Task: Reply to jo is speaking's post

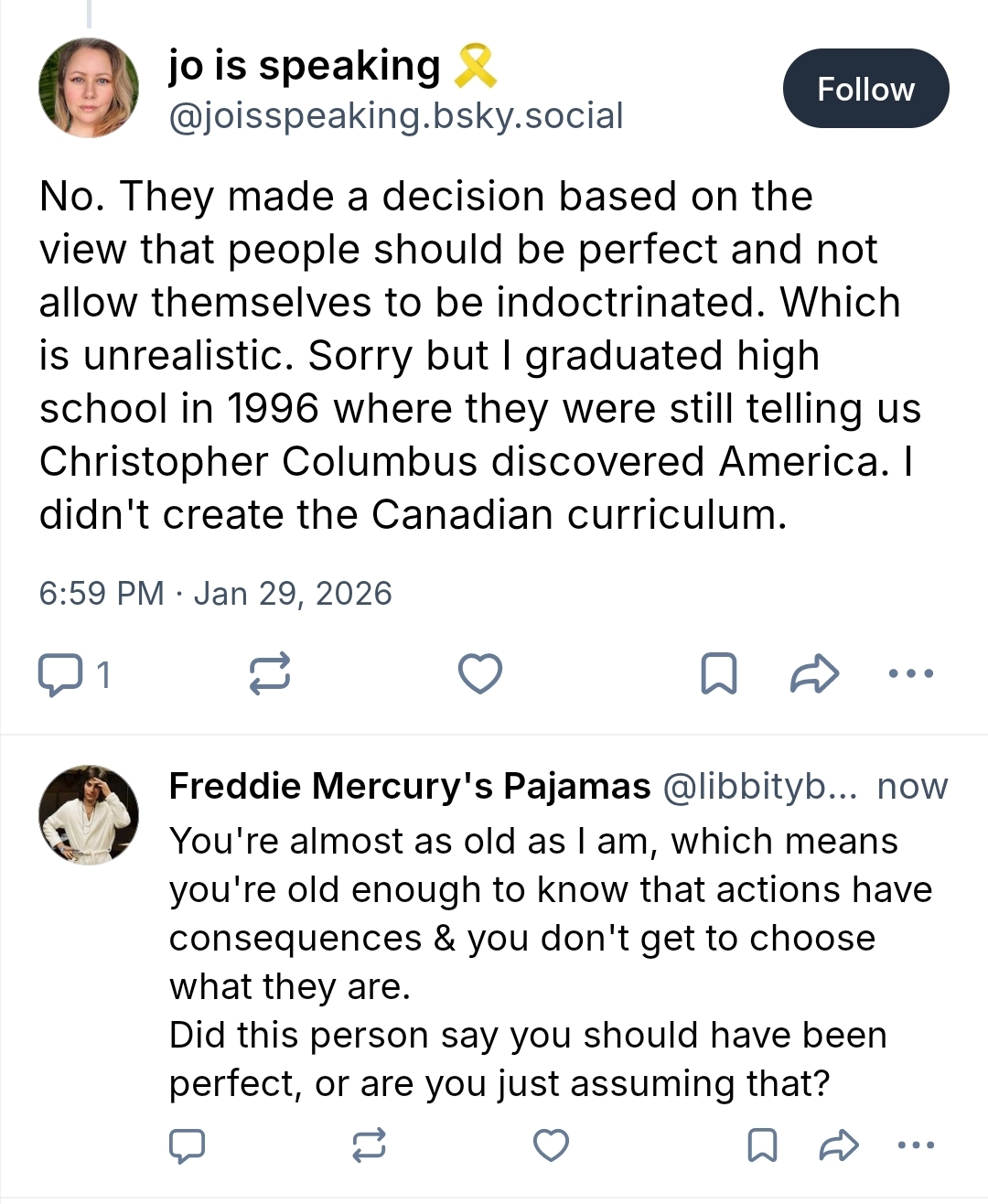Action: pos(60,675)
